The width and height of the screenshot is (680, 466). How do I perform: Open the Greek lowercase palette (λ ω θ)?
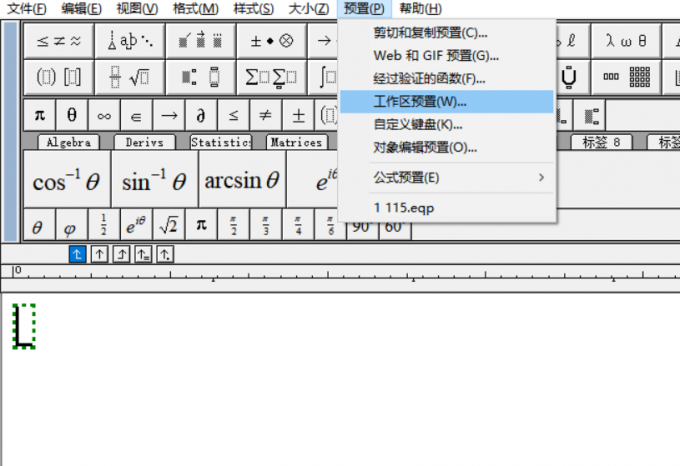pos(626,41)
